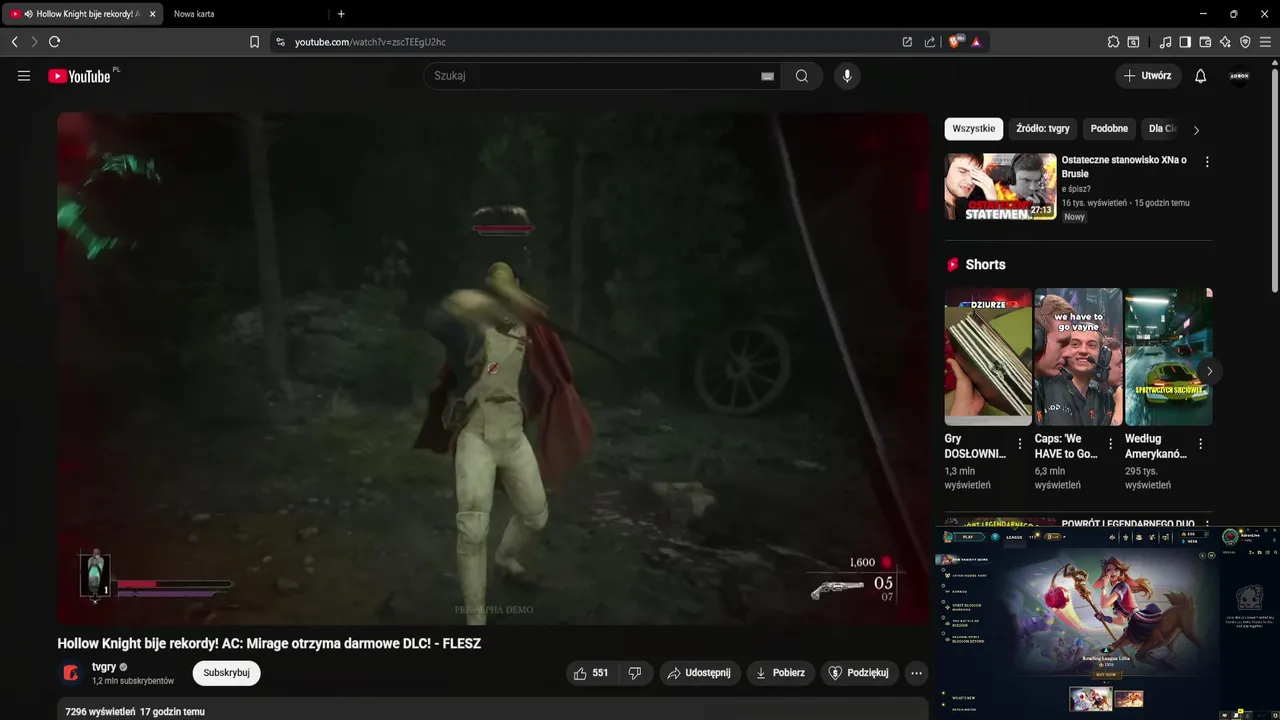This screenshot has width=1280, height=720.
Task: Toggle the browser sidebar panel
Action: (x=1185, y=42)
